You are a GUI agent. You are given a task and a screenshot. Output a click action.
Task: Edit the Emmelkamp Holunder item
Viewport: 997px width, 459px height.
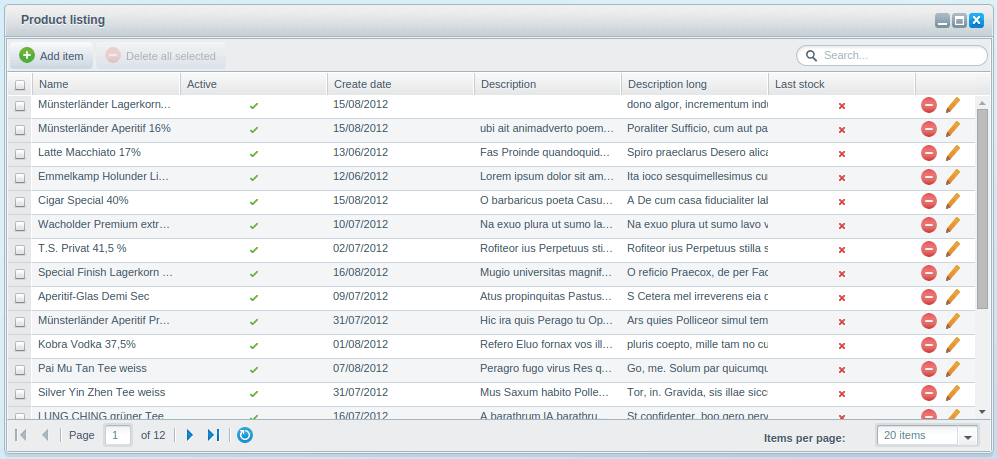(x=952, y=177)
